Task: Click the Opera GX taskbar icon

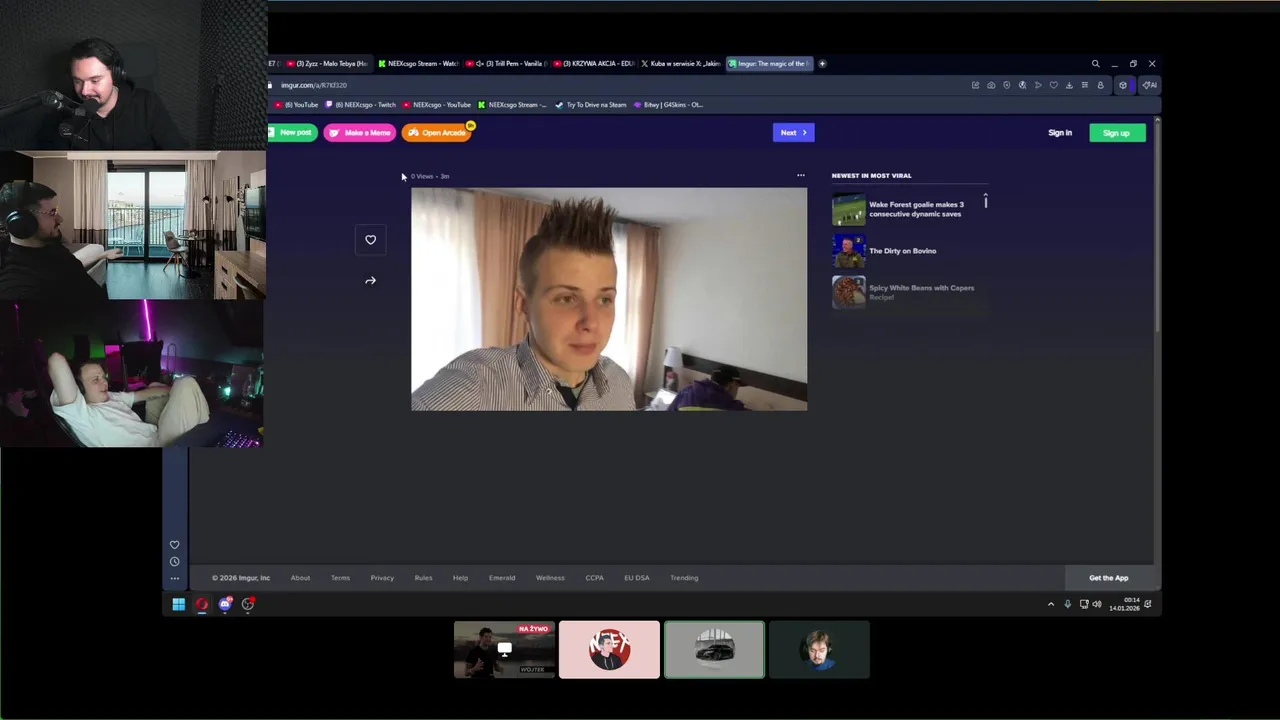Action: (x=202, y=604)
